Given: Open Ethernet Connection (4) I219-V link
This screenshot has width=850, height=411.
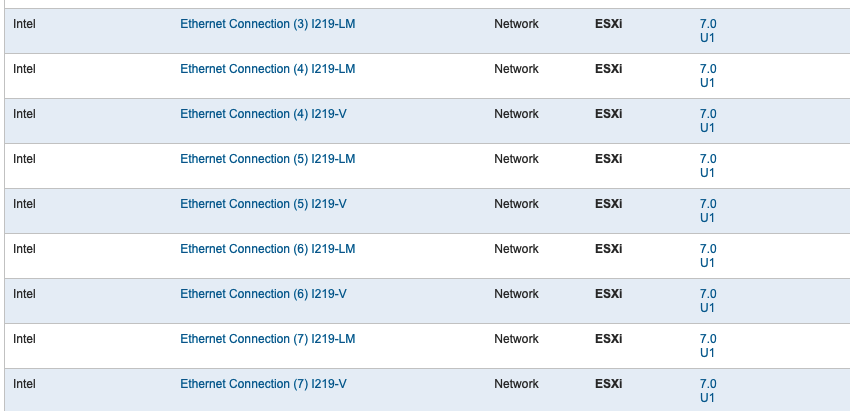Looking at the screenshot, I should tap(263, 114).
